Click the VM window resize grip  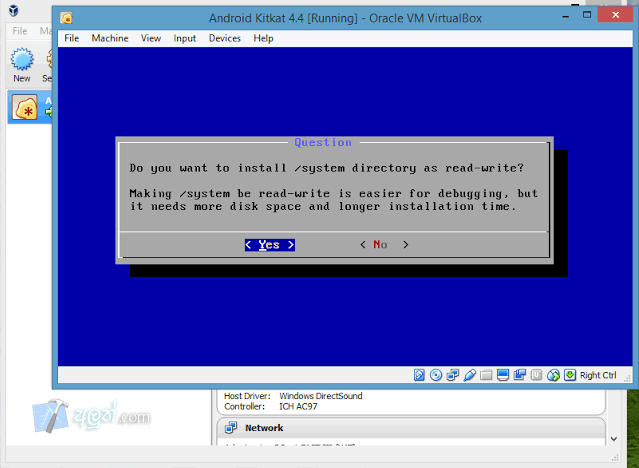pos(628,378)
